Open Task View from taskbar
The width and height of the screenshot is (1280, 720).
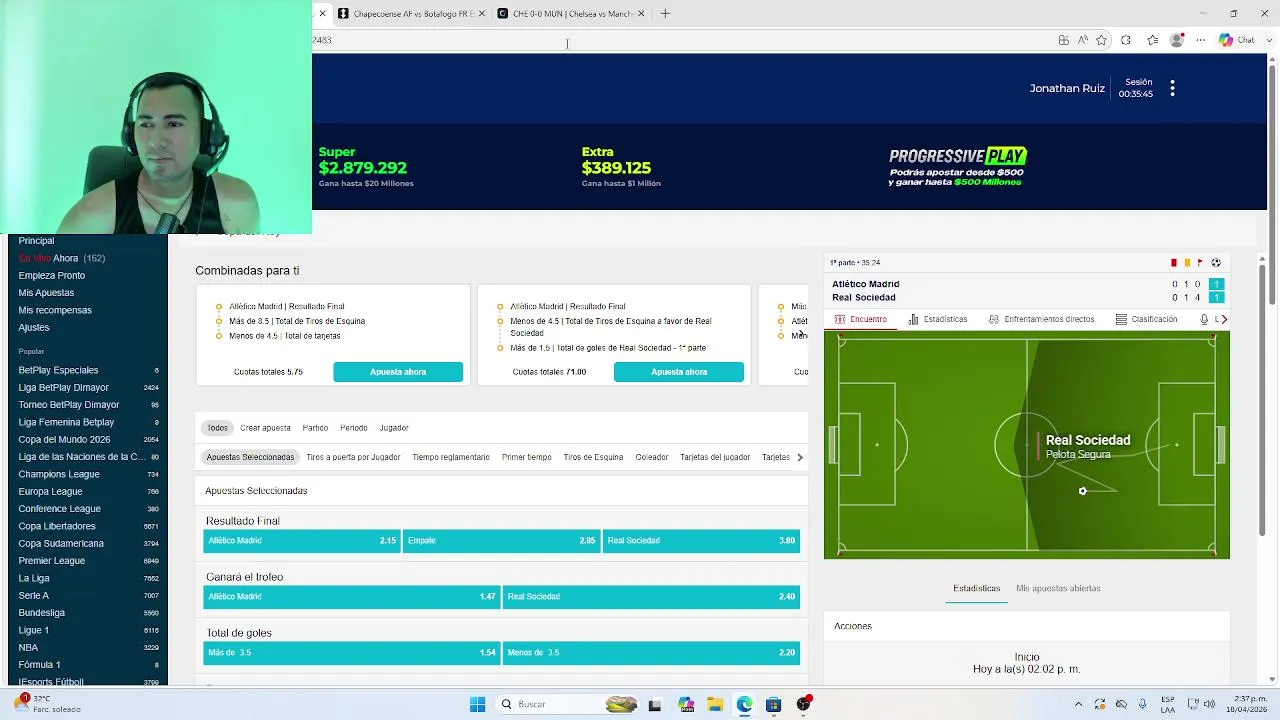pyautogui.click(x=655, y=704)
